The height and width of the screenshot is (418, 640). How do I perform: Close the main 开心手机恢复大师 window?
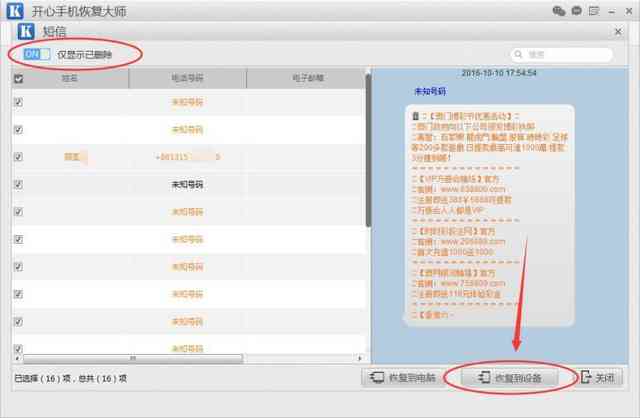(x=629, y=11)
